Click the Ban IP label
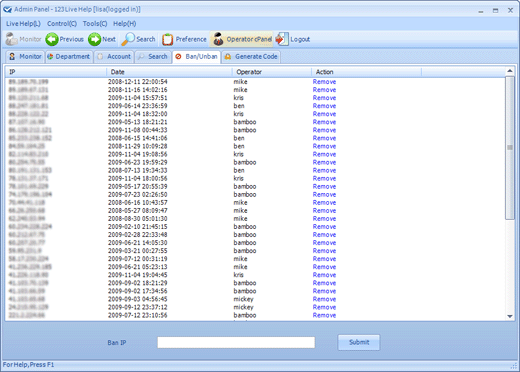This screenshot has width=520, height=372. click(x=117, y=343)
